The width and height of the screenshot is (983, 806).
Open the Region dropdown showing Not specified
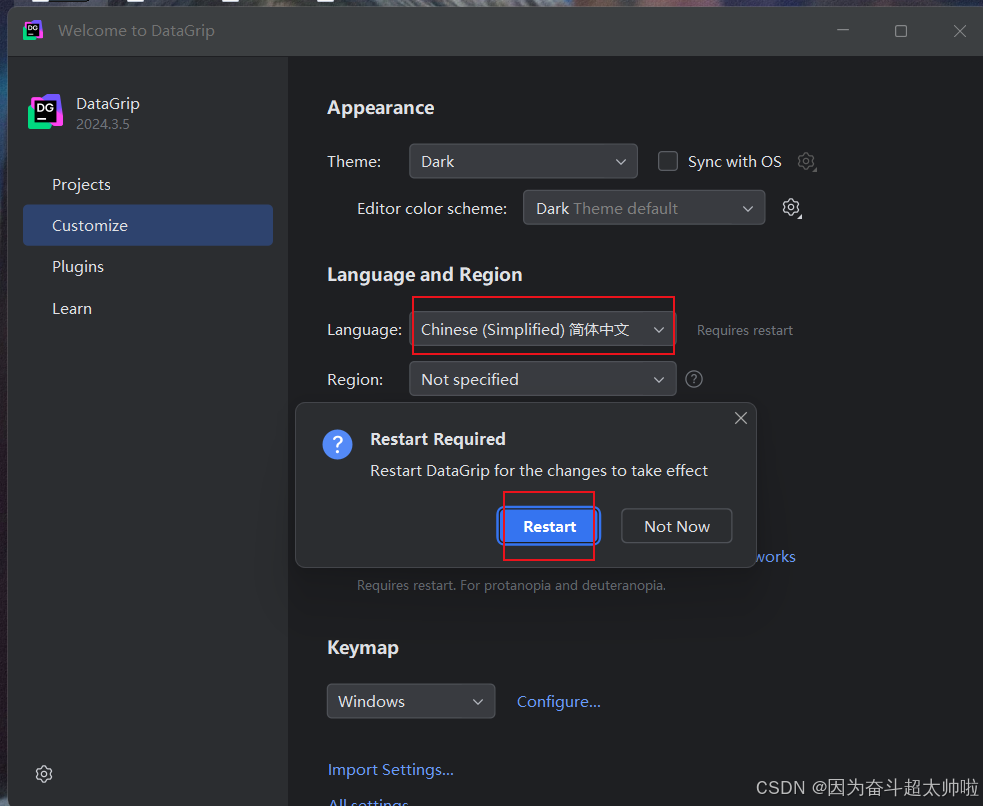coord(543,379)
